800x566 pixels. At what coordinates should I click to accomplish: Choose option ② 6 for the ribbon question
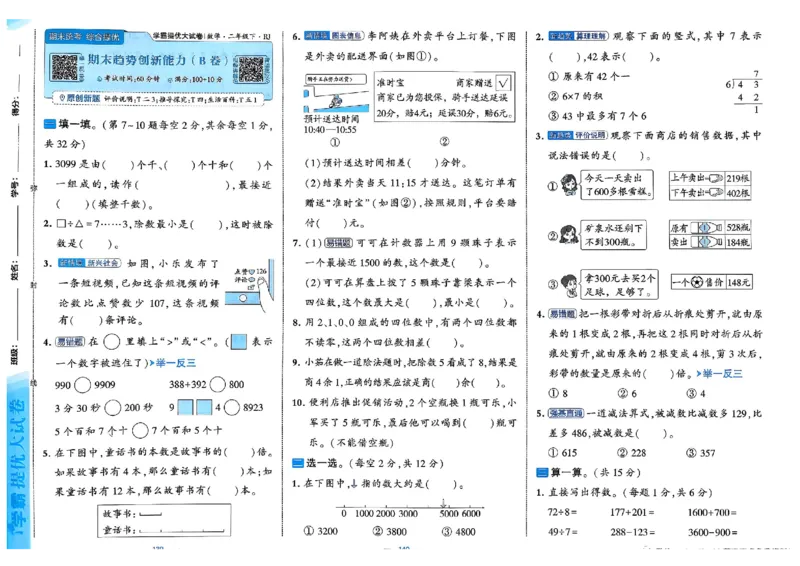coord(627,393)
